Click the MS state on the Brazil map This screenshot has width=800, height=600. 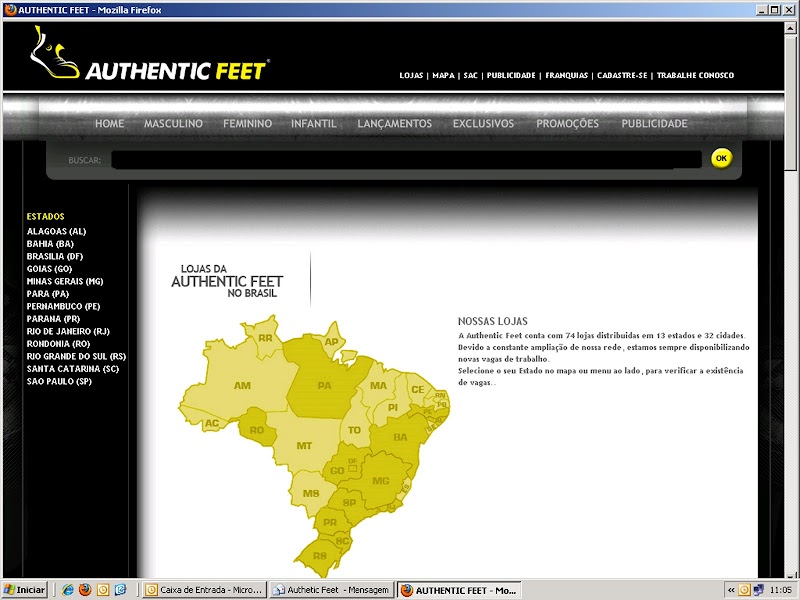[311, 493]
